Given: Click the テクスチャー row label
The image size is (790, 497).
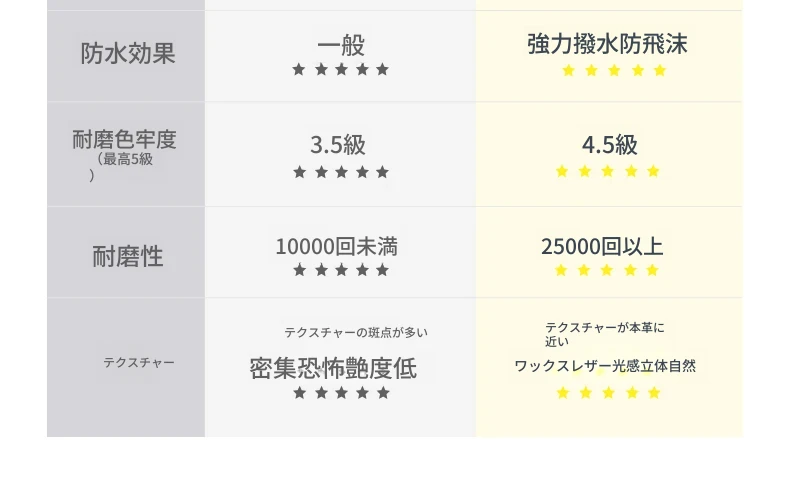Looking at the screenshot, I should tap(139, 362).
